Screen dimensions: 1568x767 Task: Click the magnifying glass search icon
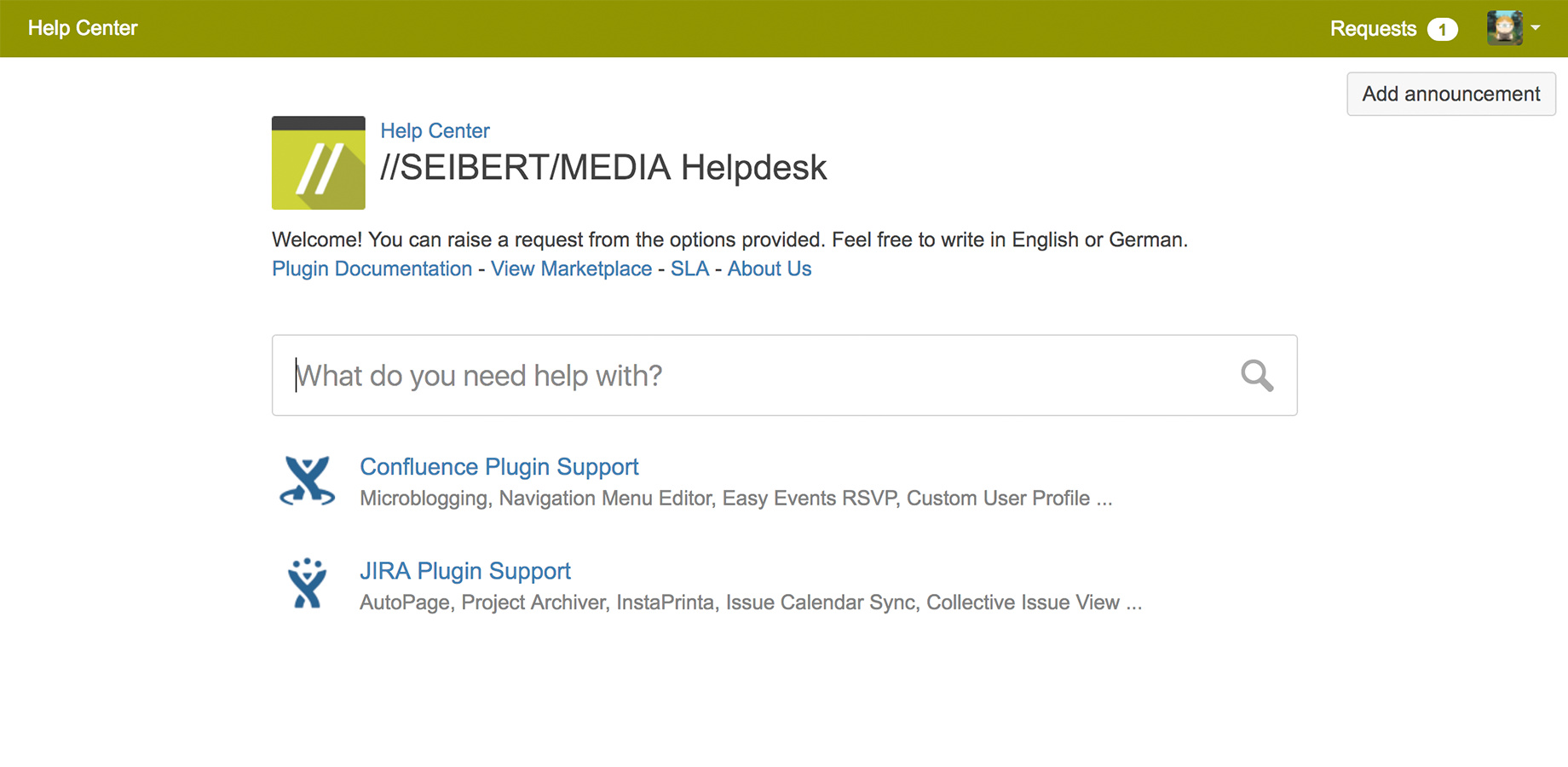point(1256,375)
